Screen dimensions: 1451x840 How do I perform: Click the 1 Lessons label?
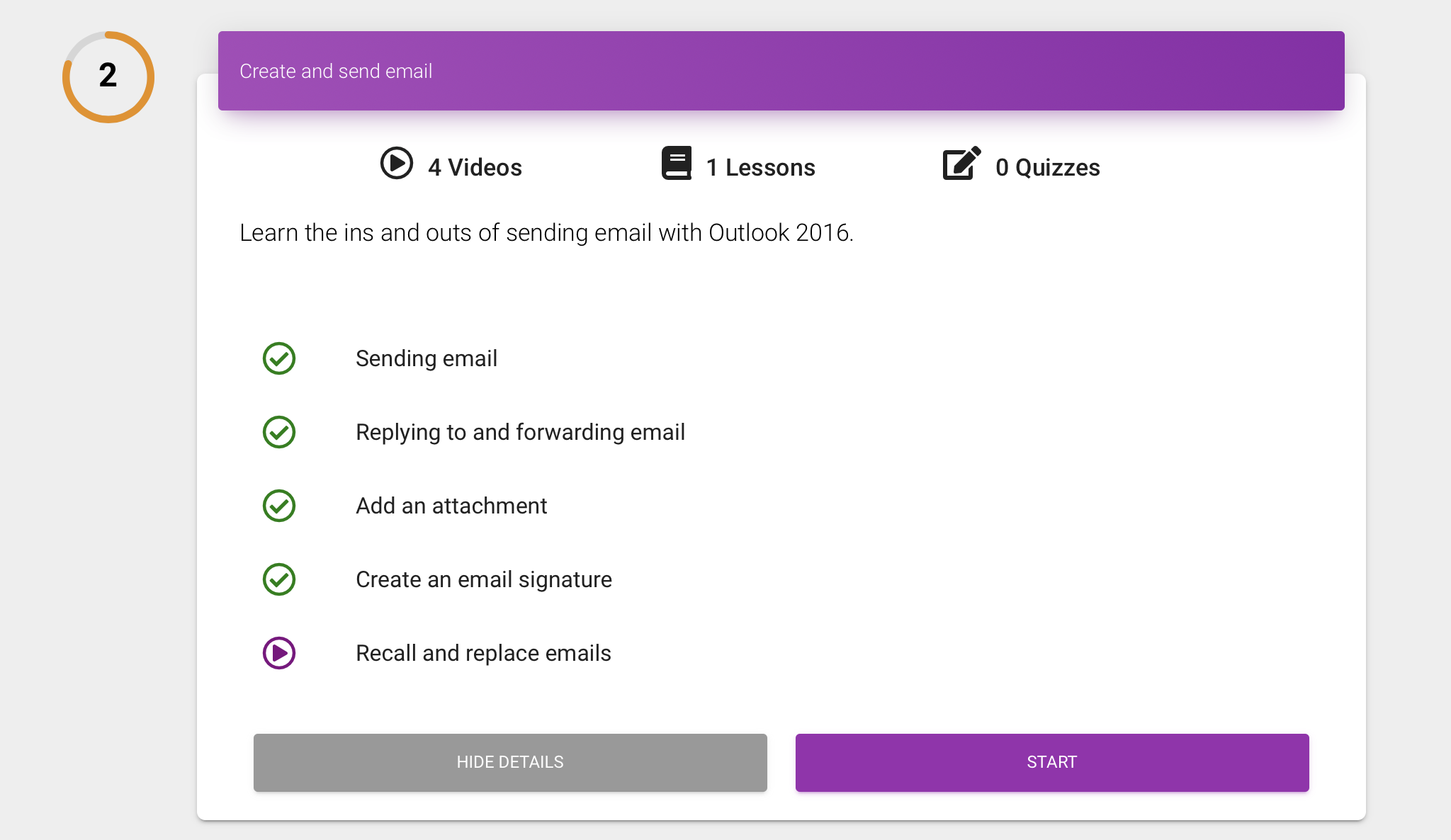coord(760,167)
